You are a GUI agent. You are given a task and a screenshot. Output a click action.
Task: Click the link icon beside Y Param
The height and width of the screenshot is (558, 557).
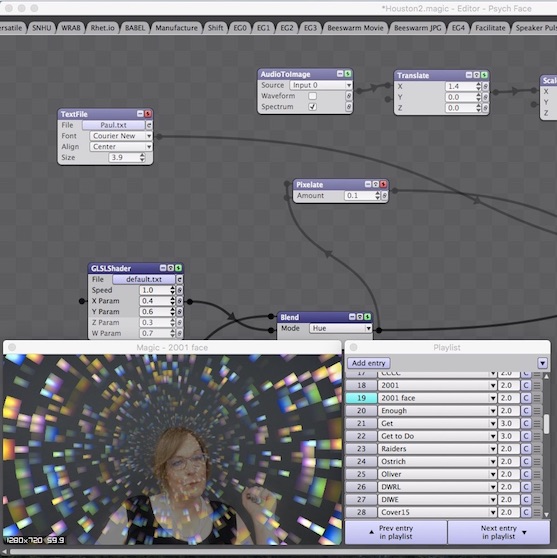[x=180, y=311]
